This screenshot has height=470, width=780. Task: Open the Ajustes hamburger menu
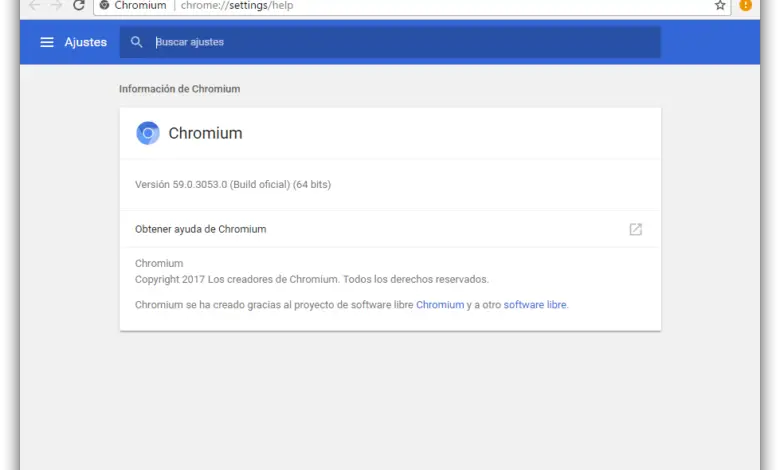(x=47, y=42)
